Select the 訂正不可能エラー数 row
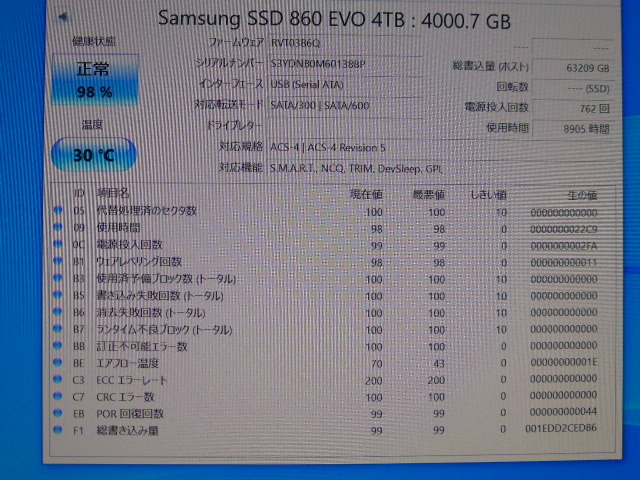The image size is (640, 480). (327, 346)
